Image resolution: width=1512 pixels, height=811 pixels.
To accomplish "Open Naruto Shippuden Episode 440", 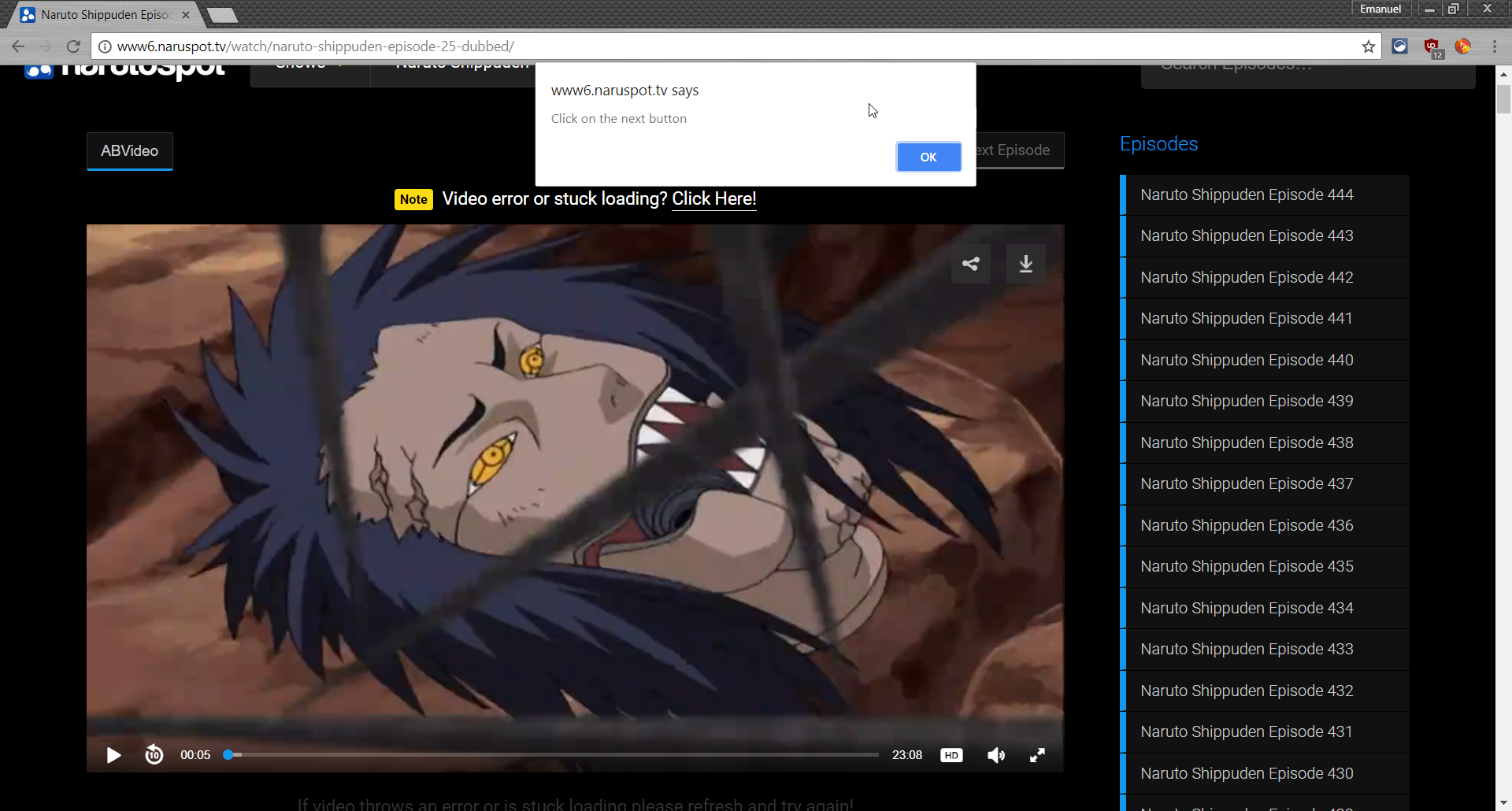I will (x=1265, y=360).
